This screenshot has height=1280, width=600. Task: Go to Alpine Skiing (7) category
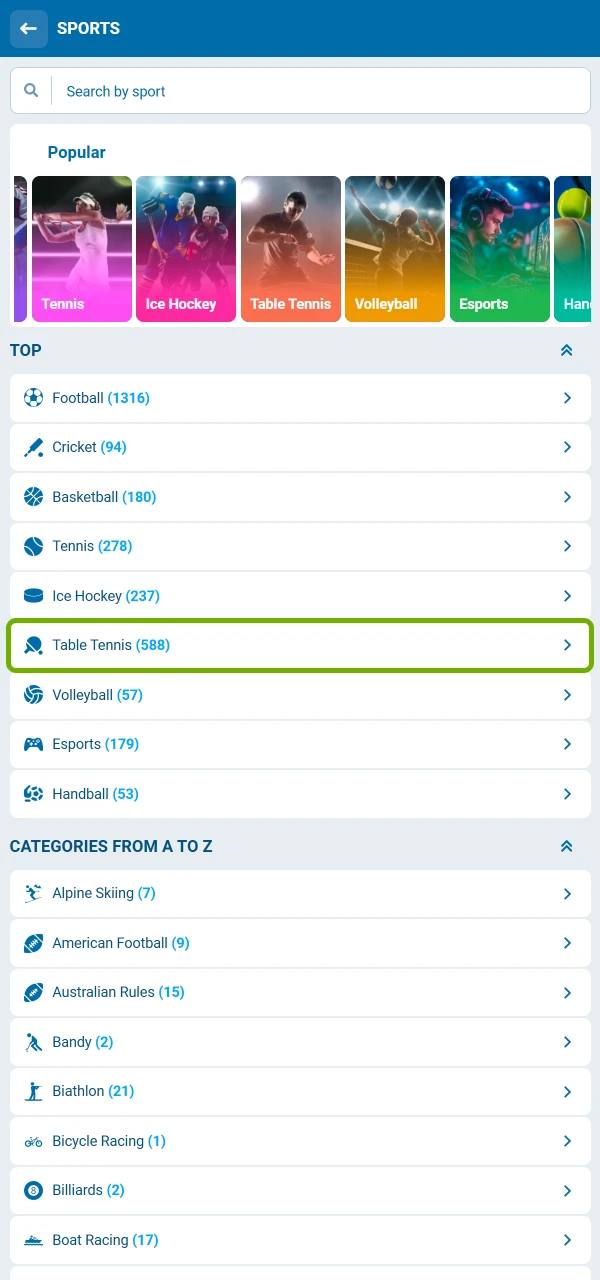click(x=300, y=893)
